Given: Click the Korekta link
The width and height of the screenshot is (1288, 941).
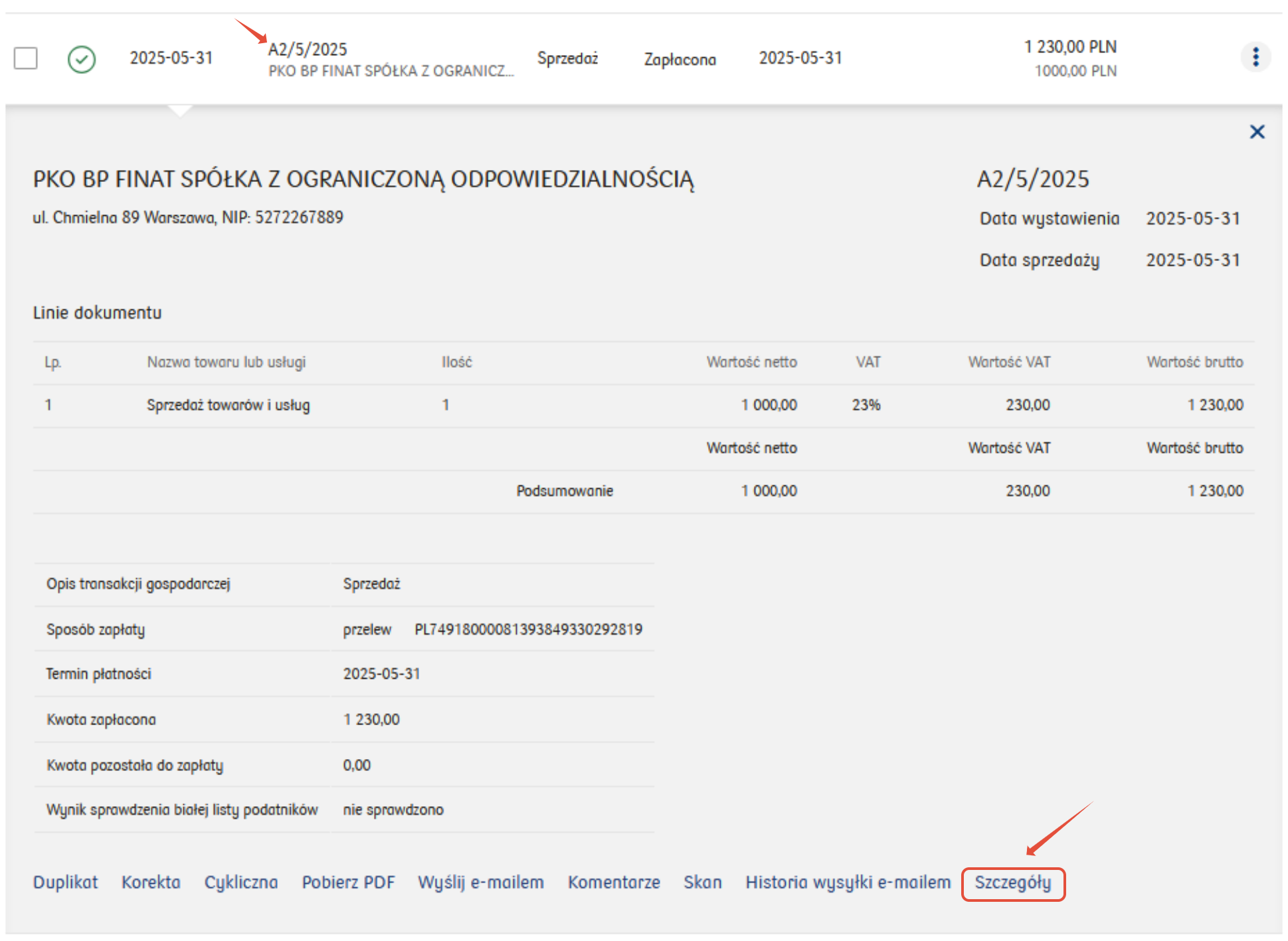Looking at the screenshot, I should 151,882.
